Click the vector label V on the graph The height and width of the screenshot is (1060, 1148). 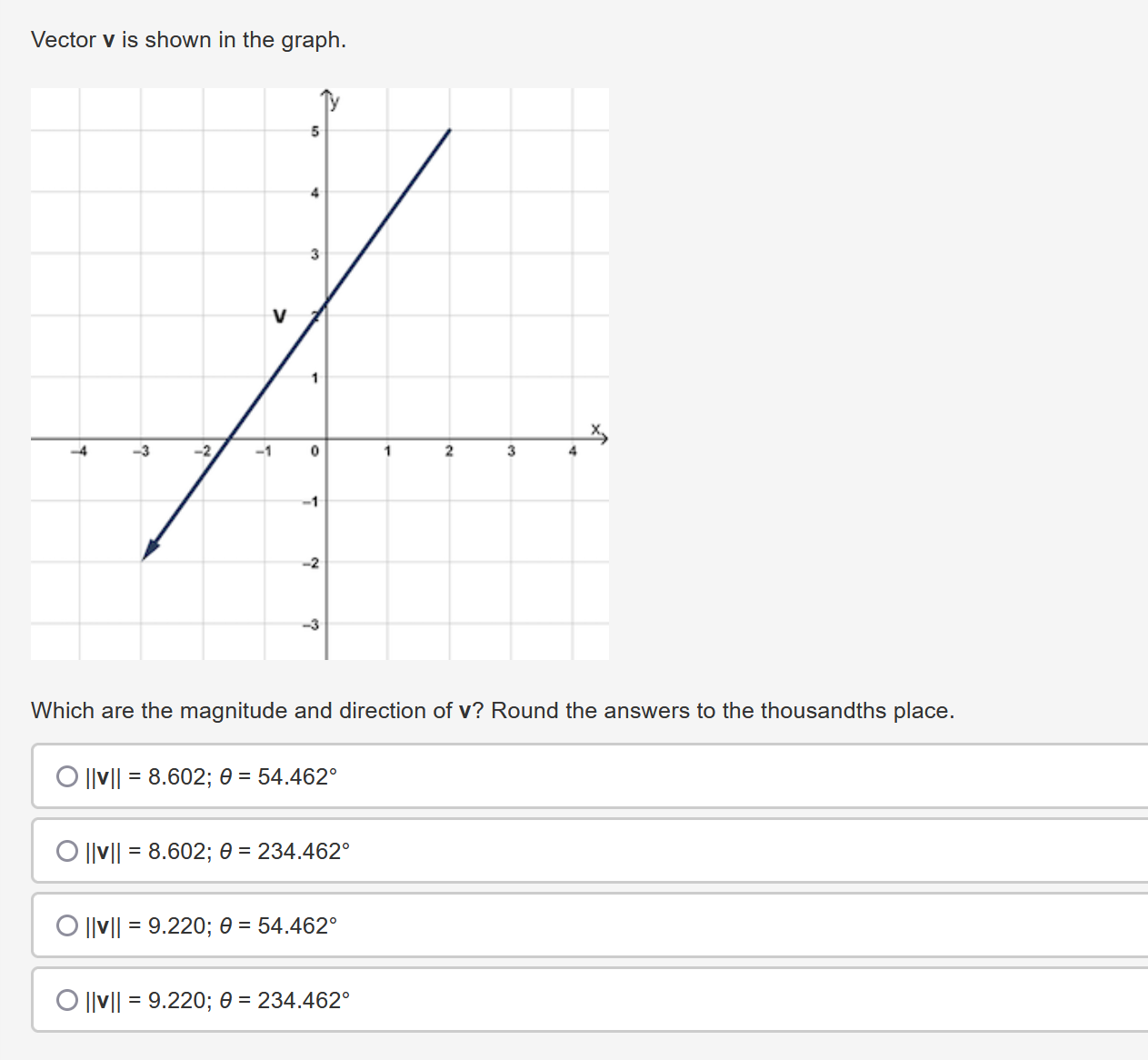tap(278, 316)
